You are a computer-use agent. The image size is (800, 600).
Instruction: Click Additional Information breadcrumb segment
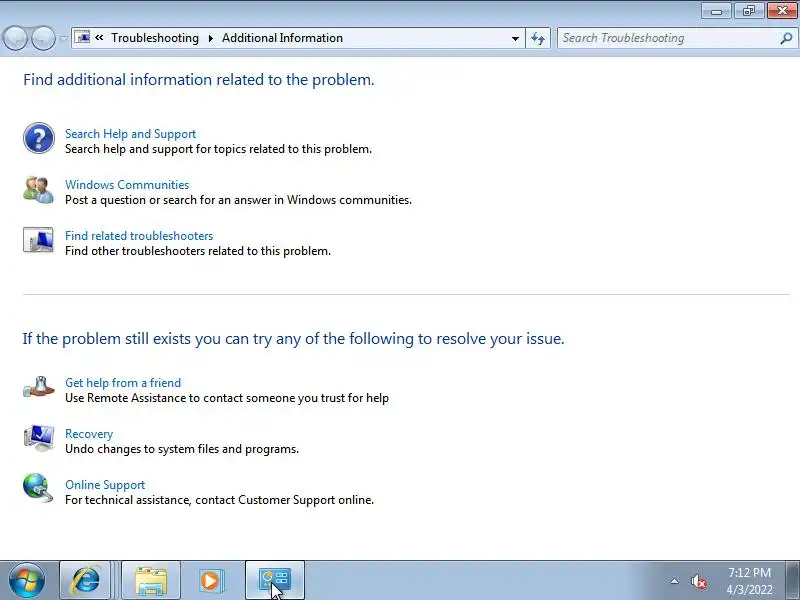[x=282, y=38]
